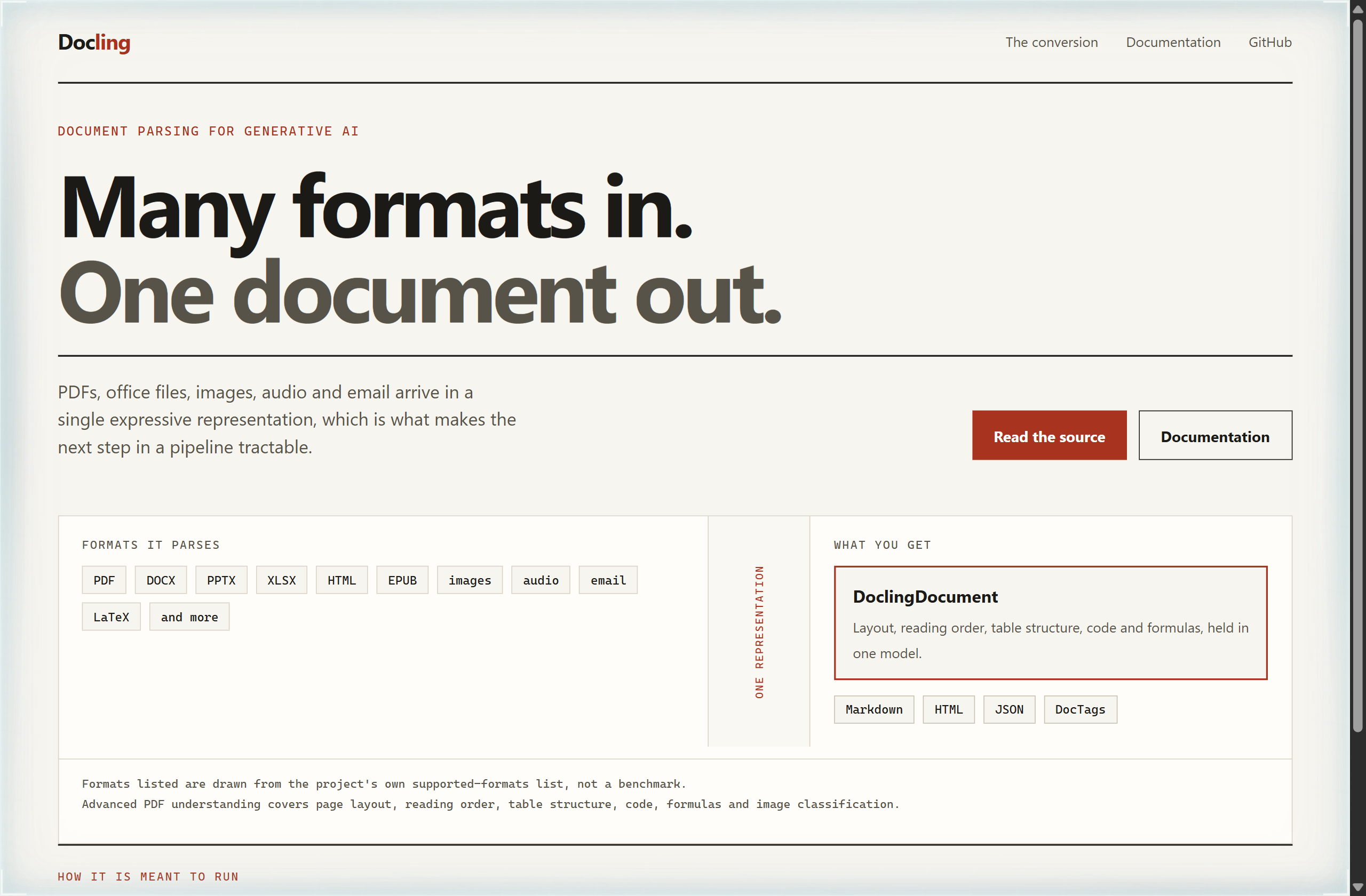Select the audio format chip
The height and width of the screenshot is (896, 1366).
point(540,580)
